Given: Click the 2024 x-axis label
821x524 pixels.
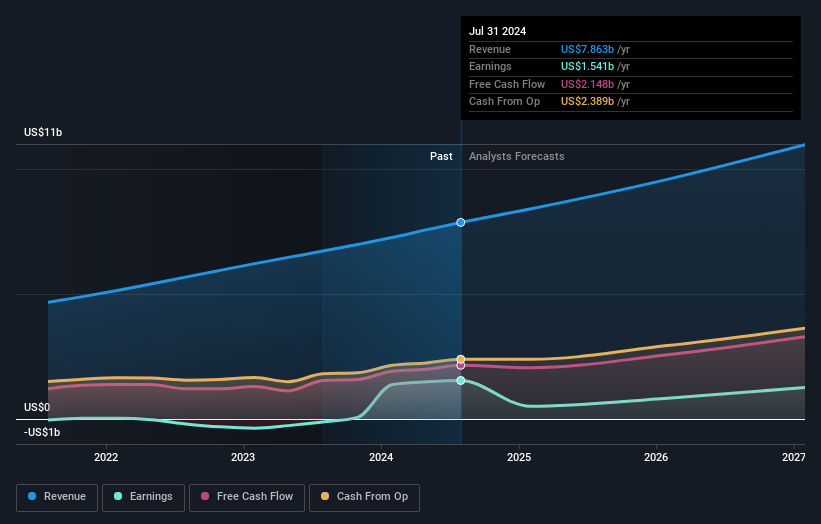Looking at the screenshot, I should coord(381,457).
